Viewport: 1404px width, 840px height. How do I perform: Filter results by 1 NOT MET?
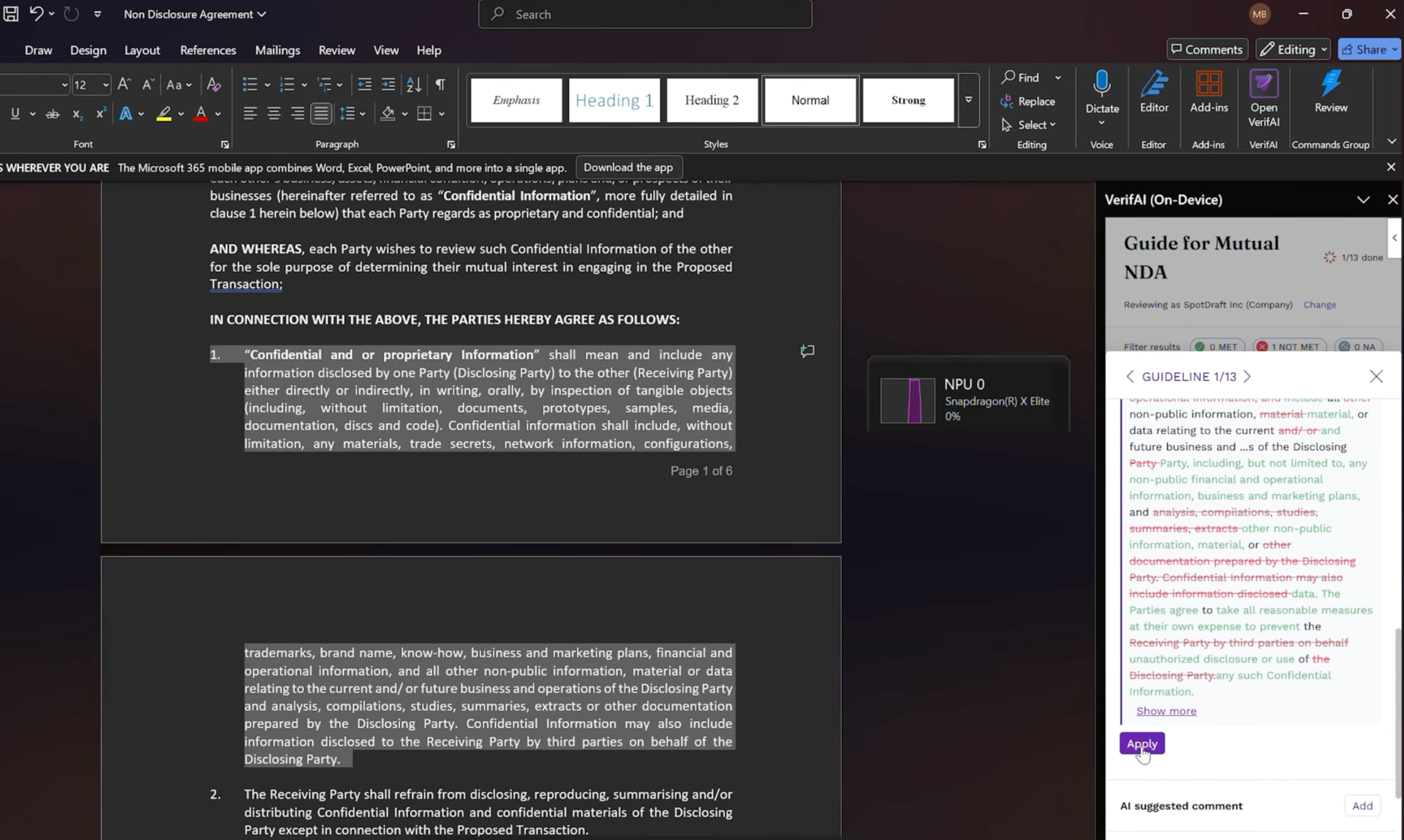1289,346
